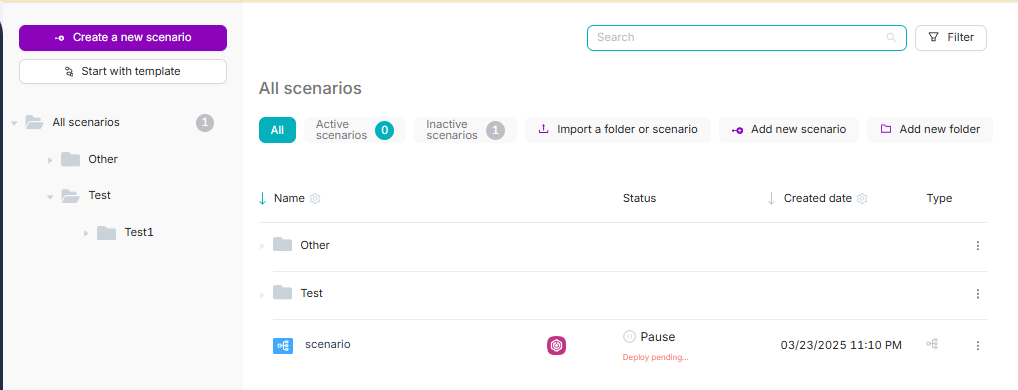Open the Filter button
The width and height of the screenshot is (1018, 390).
coord(951,38)
